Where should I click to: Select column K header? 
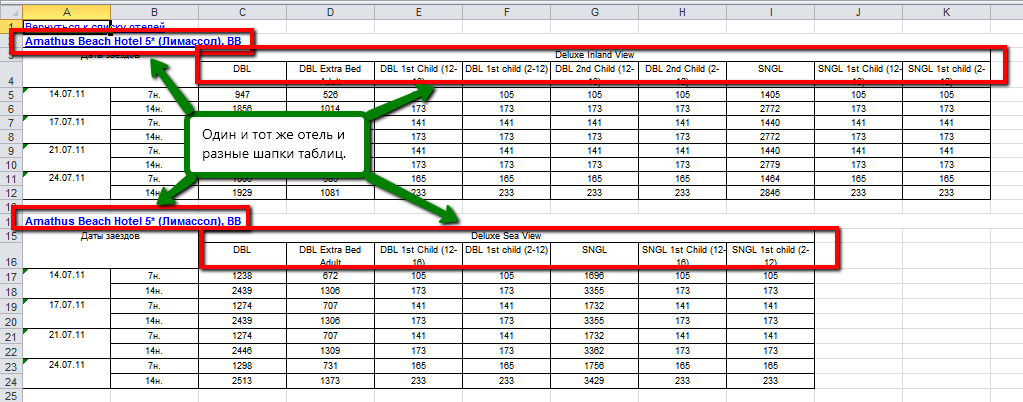[x=947, y=12]
